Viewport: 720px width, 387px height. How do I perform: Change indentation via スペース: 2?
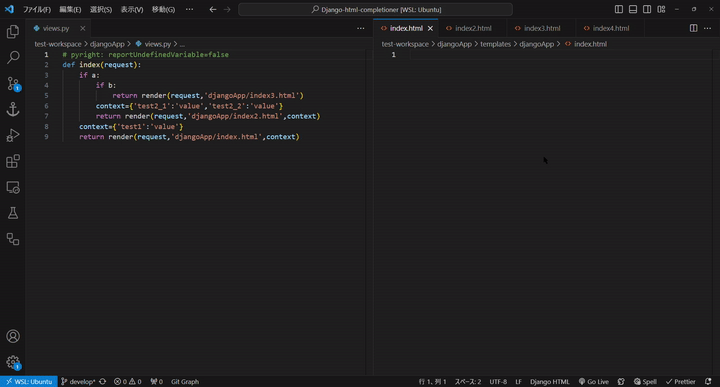click(468, 381)
